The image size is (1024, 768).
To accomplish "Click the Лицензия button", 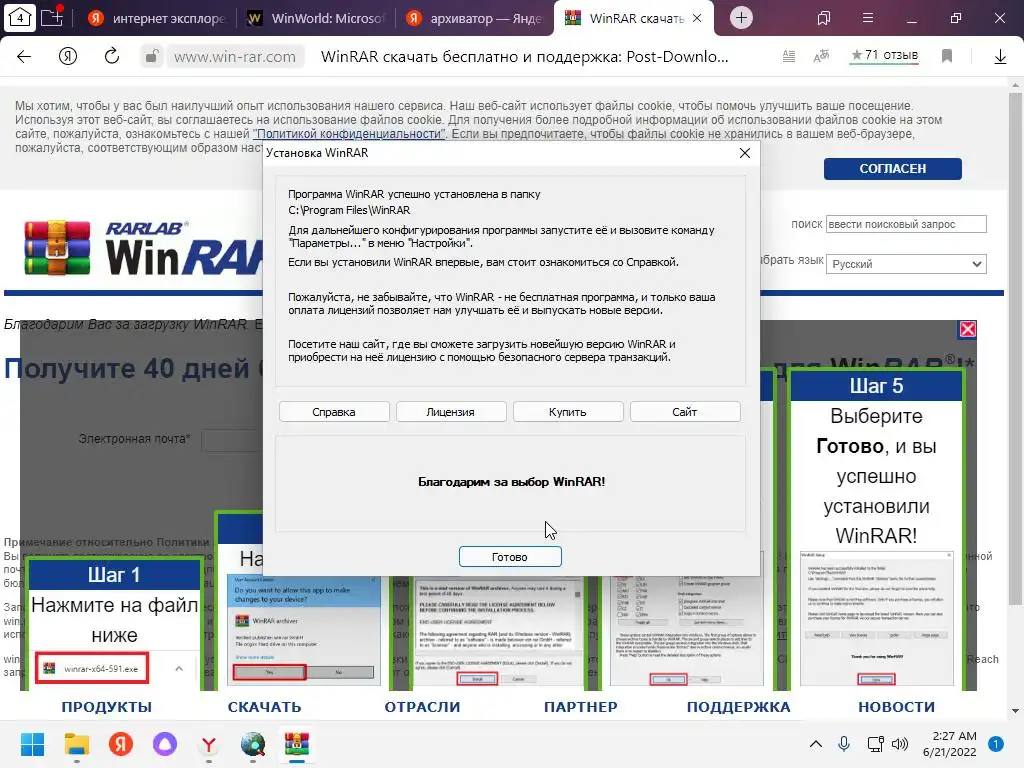I will pos(451,412).
